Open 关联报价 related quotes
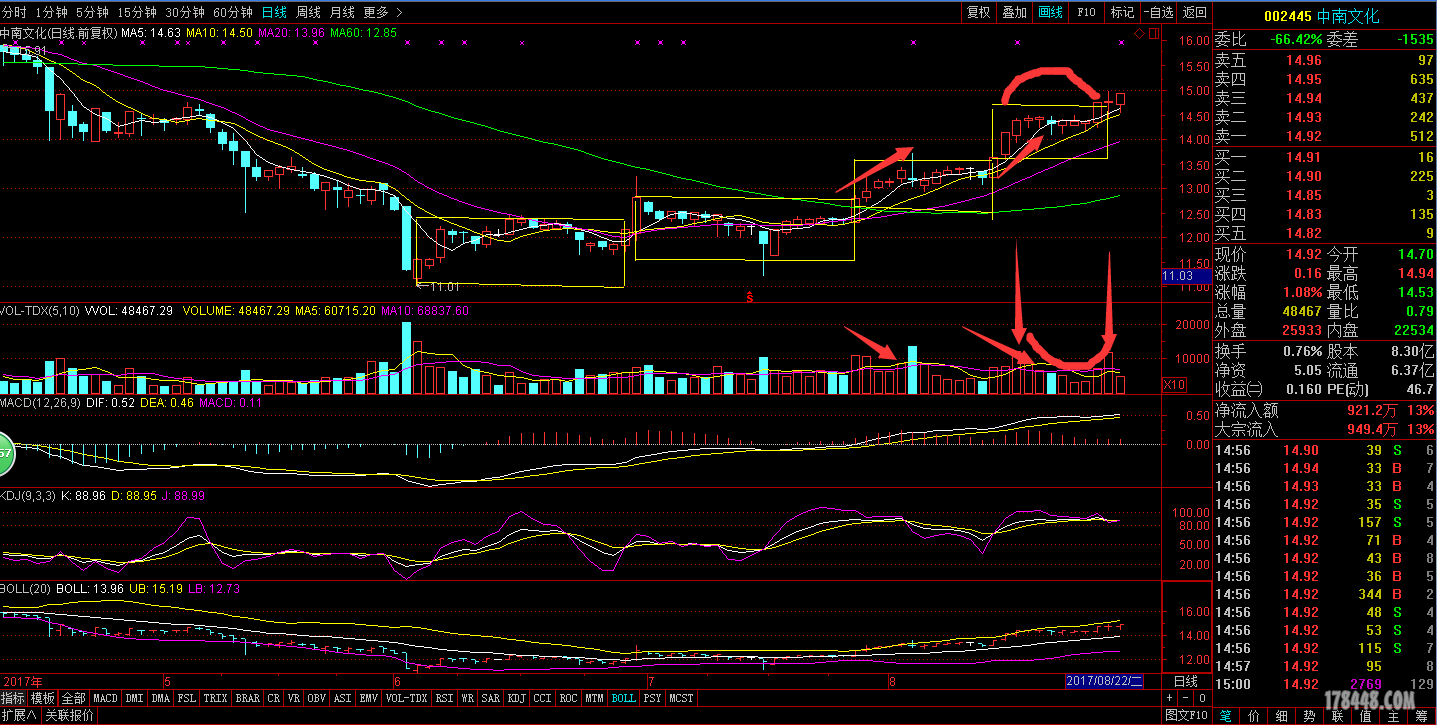This screenshot has width=1437, height=725. 70,716
